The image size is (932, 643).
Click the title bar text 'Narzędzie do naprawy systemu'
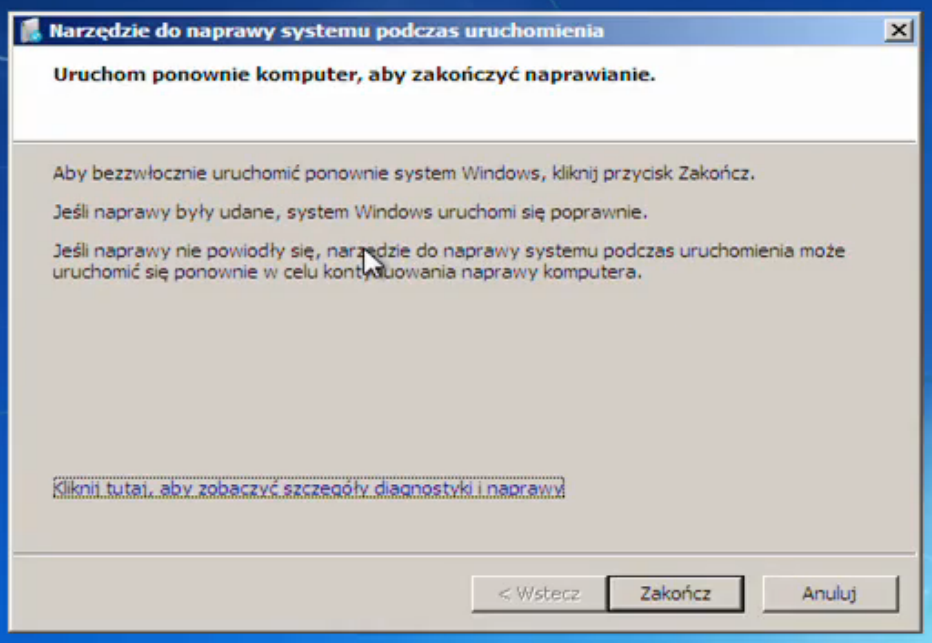click(x=210, y=30)
